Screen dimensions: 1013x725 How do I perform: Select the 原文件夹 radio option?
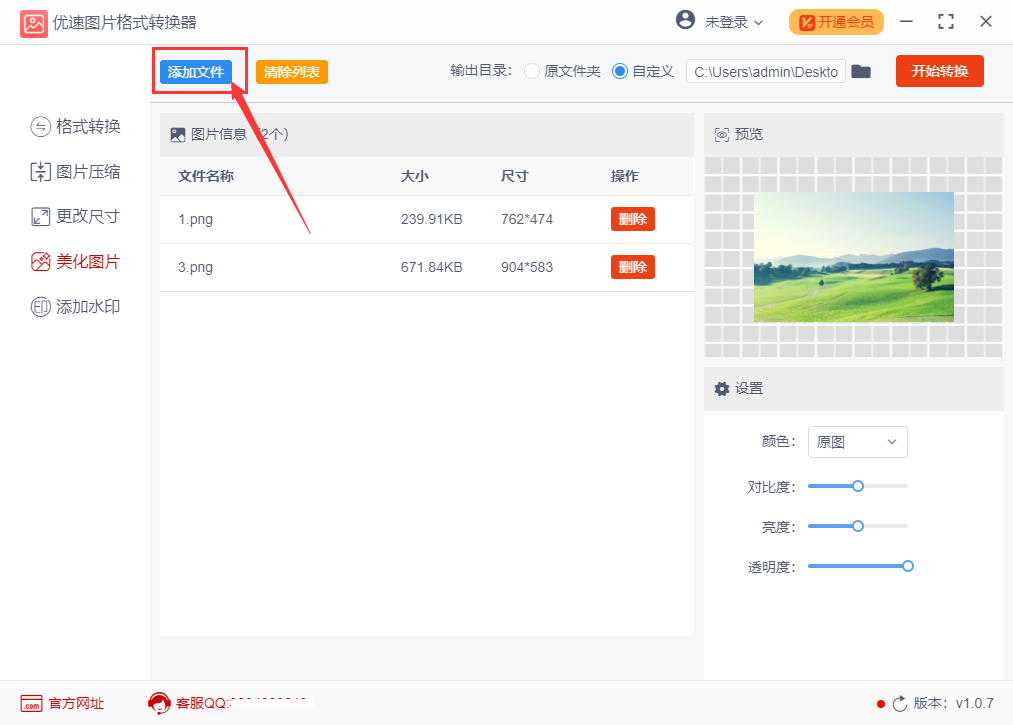click(532, 71)
